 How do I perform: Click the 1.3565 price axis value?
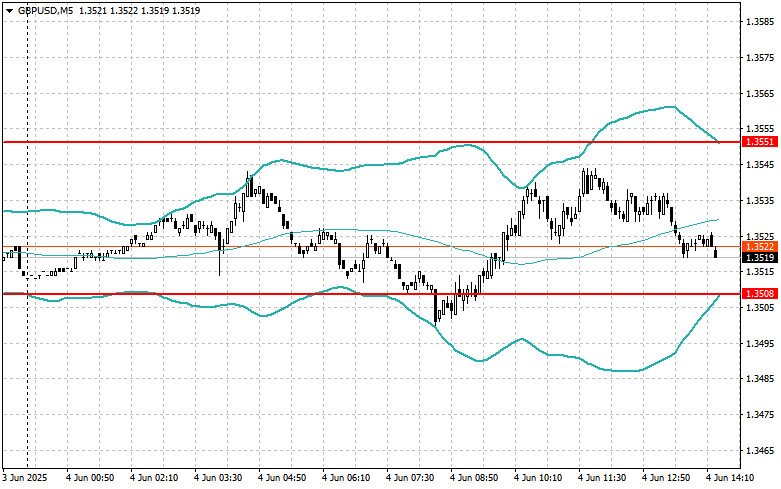coord(760,94)
